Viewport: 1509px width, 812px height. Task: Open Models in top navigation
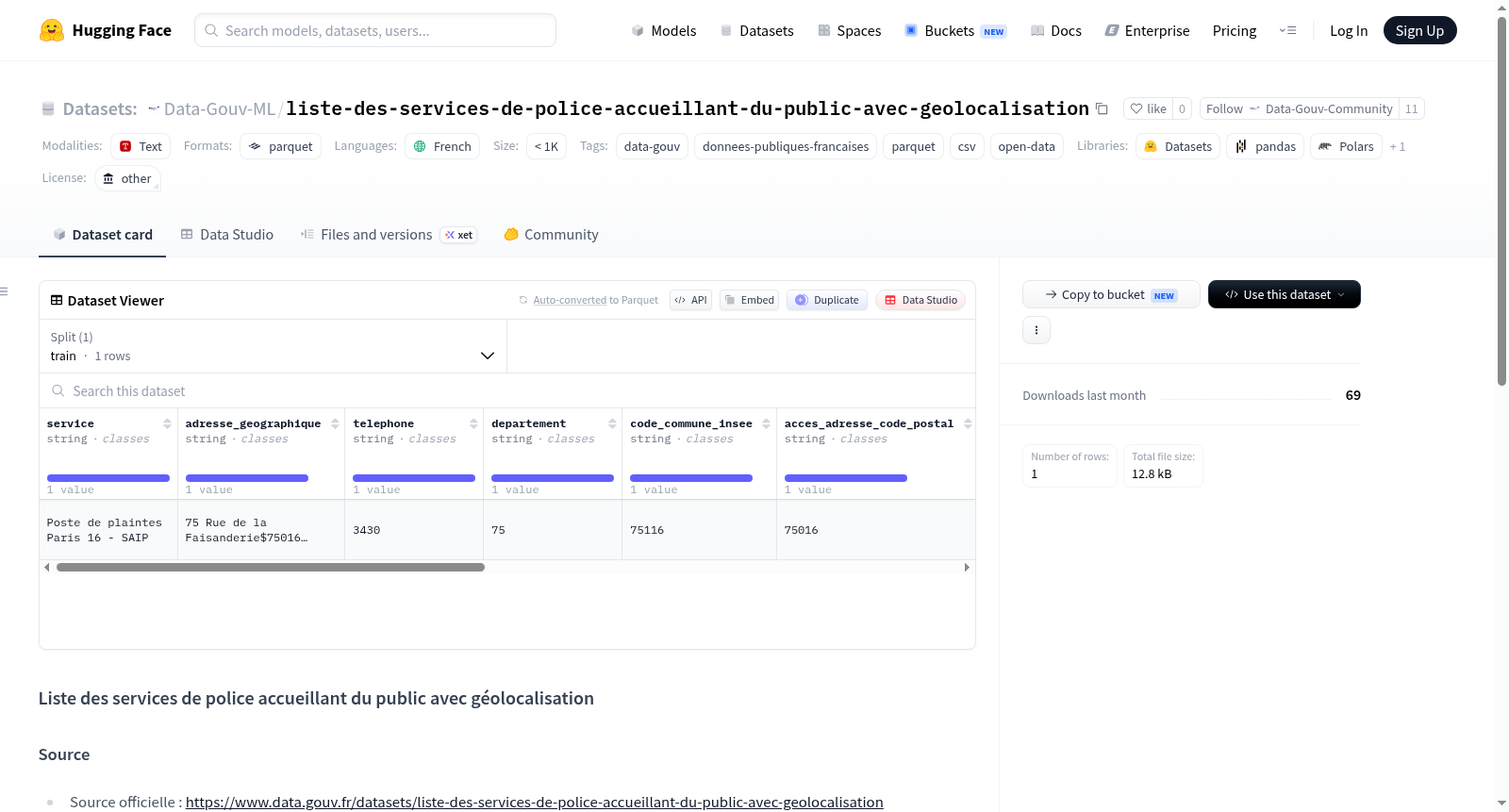664,30
